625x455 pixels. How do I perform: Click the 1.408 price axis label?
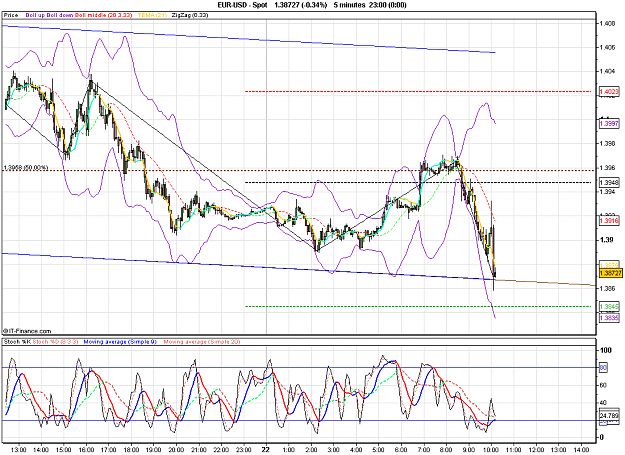(x=607, y=24)
